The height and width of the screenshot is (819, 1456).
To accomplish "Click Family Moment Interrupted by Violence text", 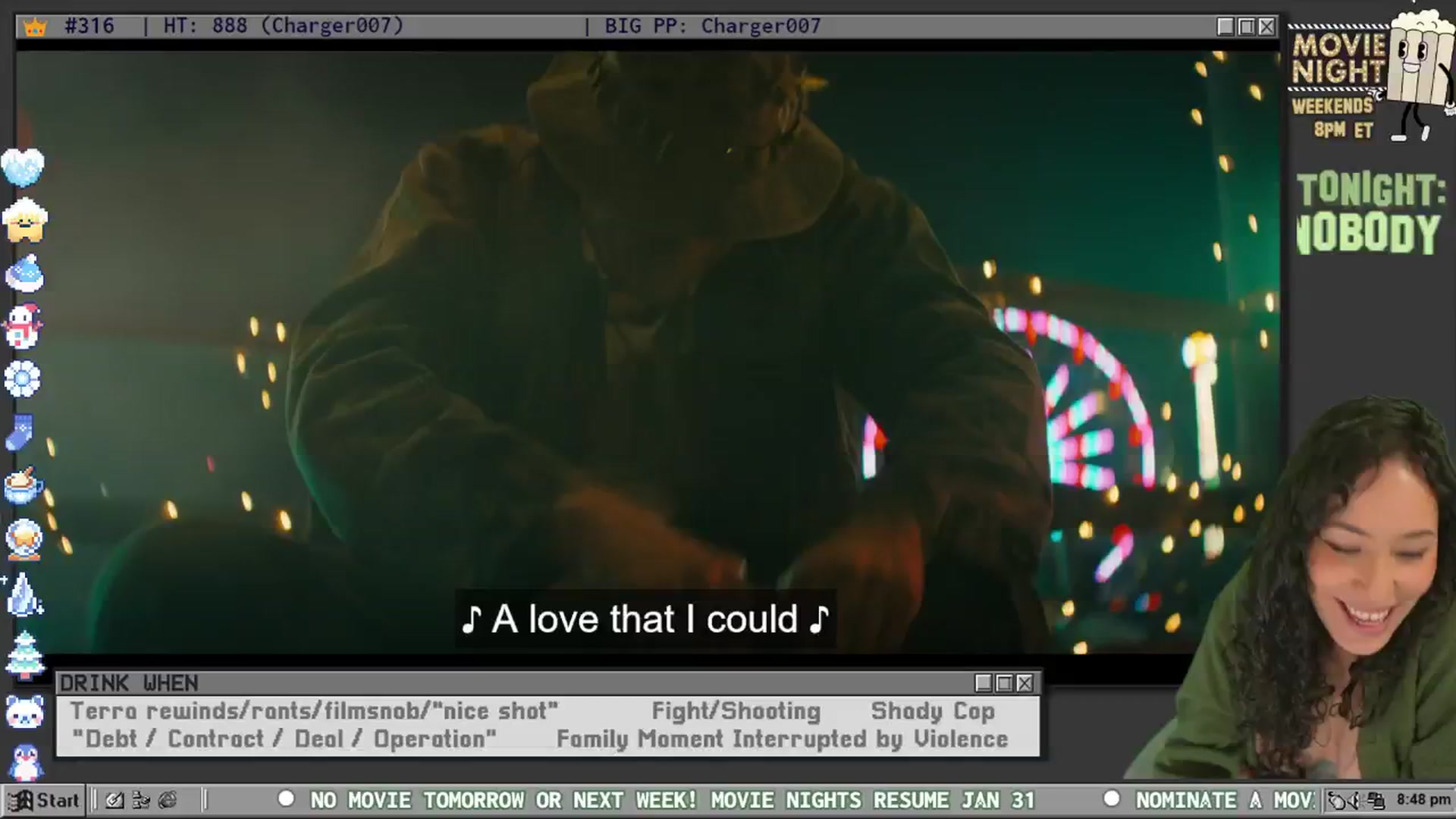I will coord(783,739).
